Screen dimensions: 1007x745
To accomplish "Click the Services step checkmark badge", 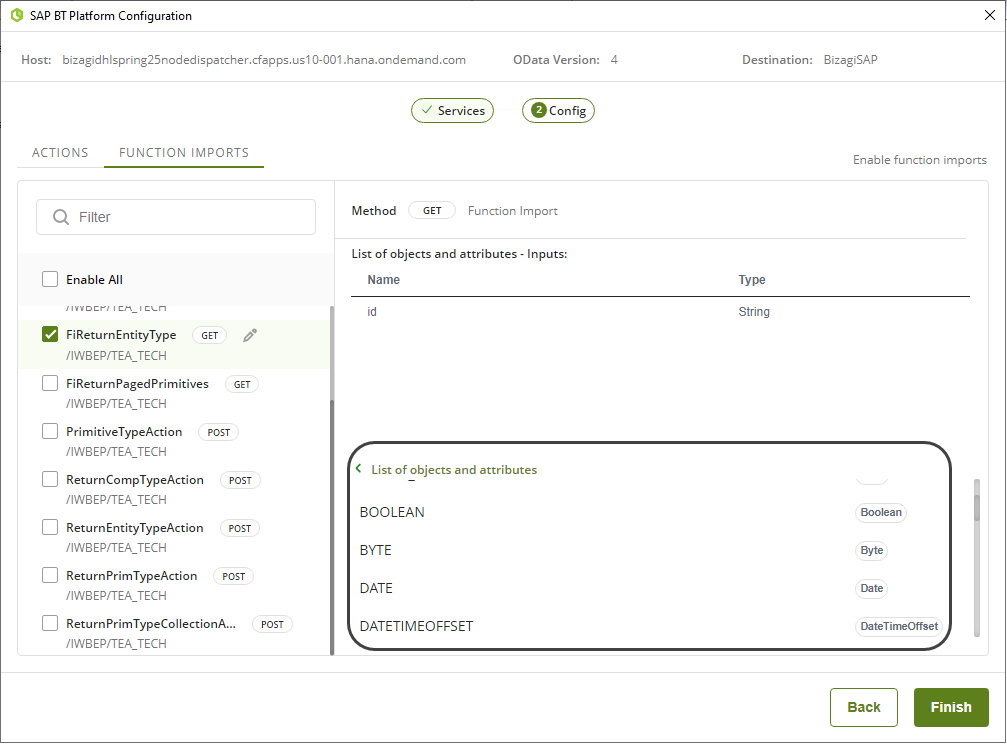I will point(427,111).
